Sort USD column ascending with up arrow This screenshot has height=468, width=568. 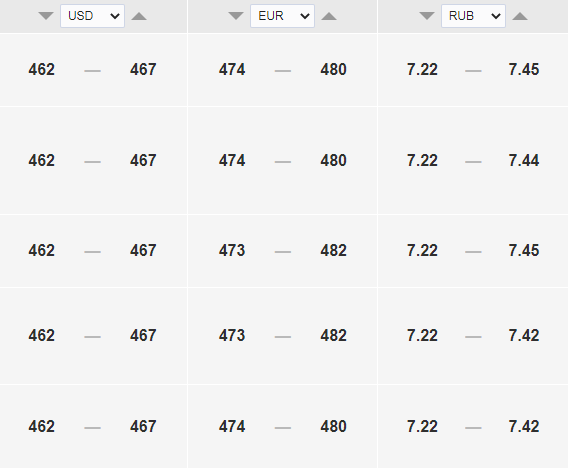(x=139, y=16)
